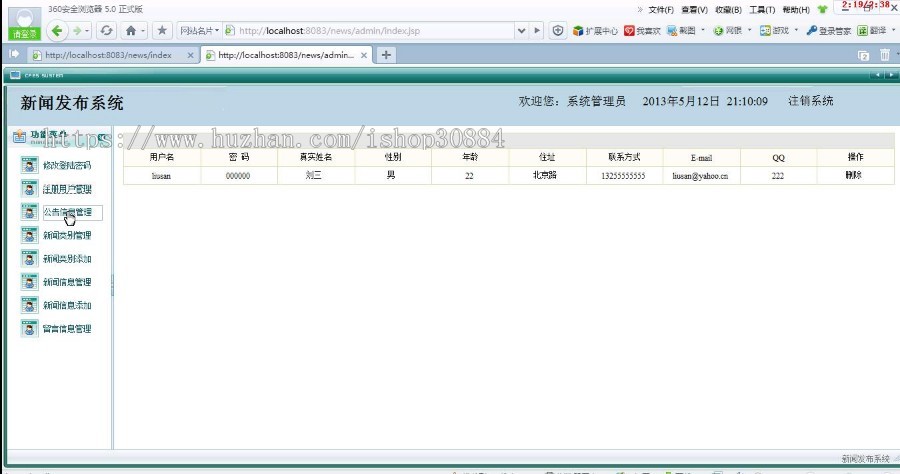
Task: Click the icon beside 新闻类别添加
Action: pyautogui.click(x=29, y=258)
